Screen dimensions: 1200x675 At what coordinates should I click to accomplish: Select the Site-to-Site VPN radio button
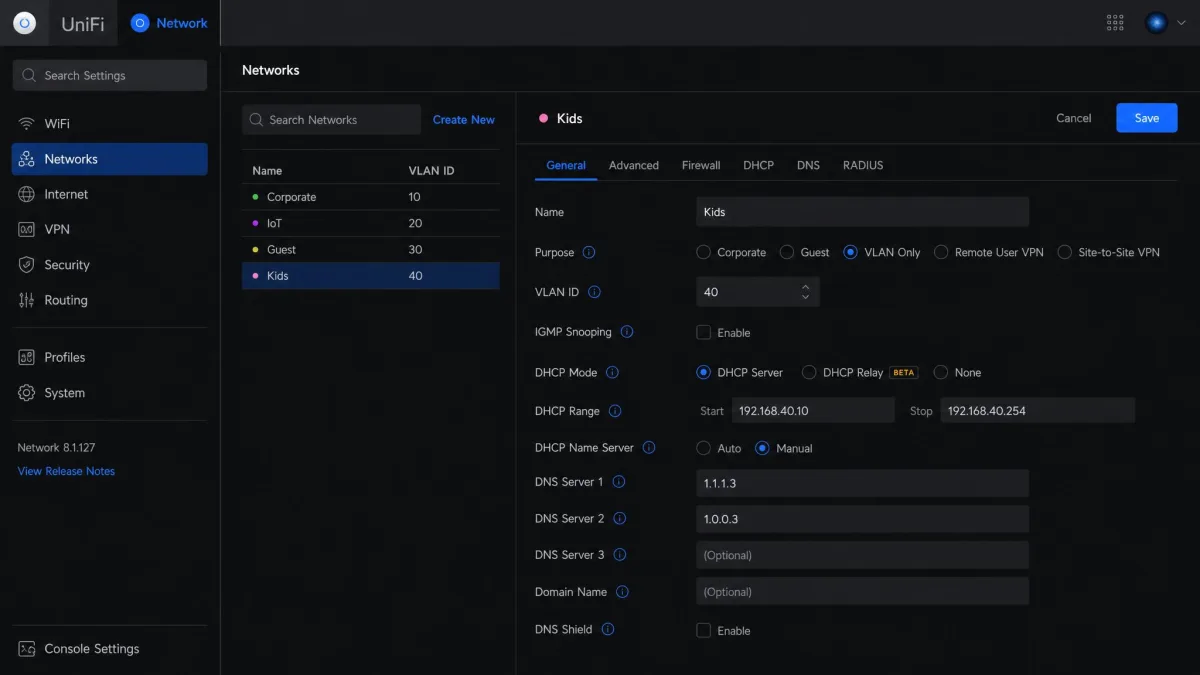(x=1064, y=252)
